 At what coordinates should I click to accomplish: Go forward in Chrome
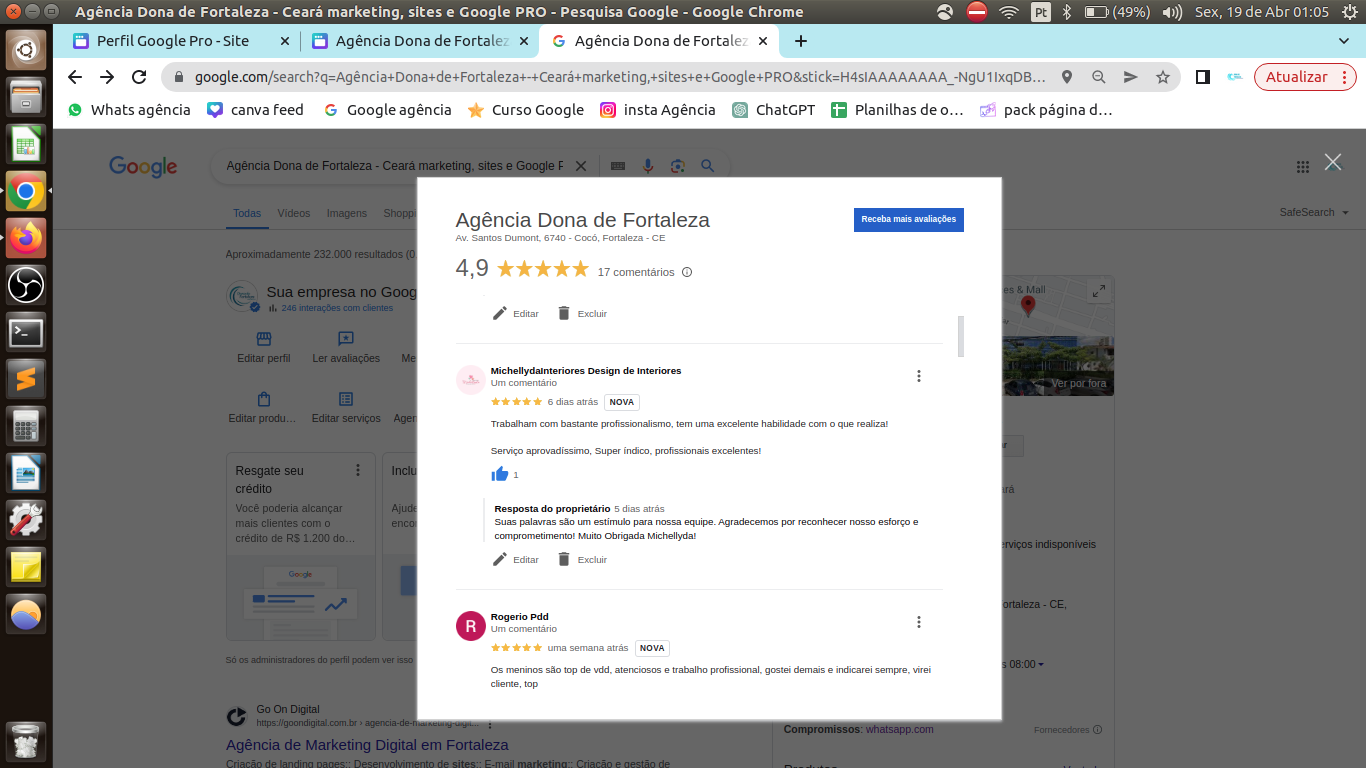pyautogui.click(x=107, y=77)
